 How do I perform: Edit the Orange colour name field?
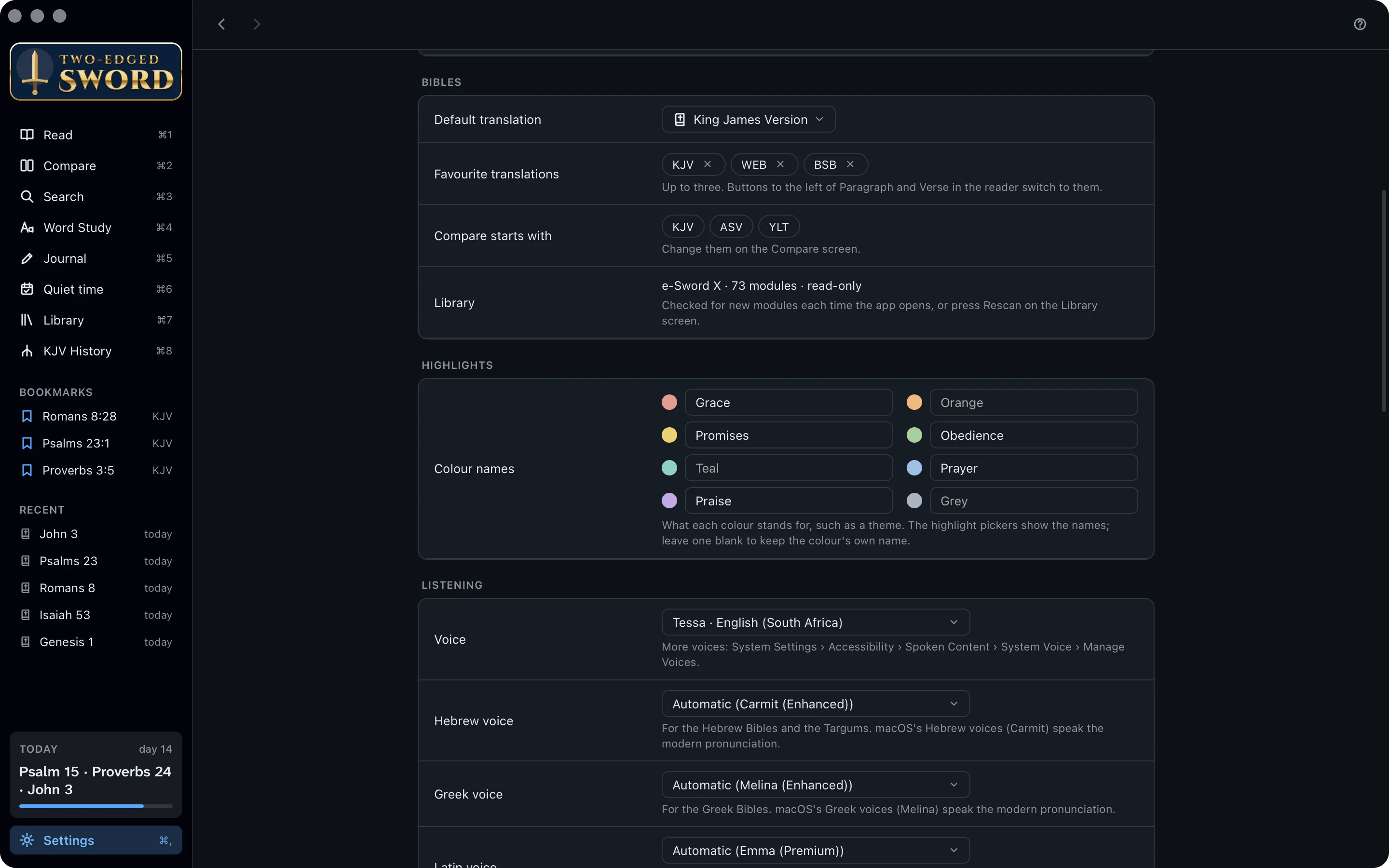pyautogui.click(x=1034, y=403)
